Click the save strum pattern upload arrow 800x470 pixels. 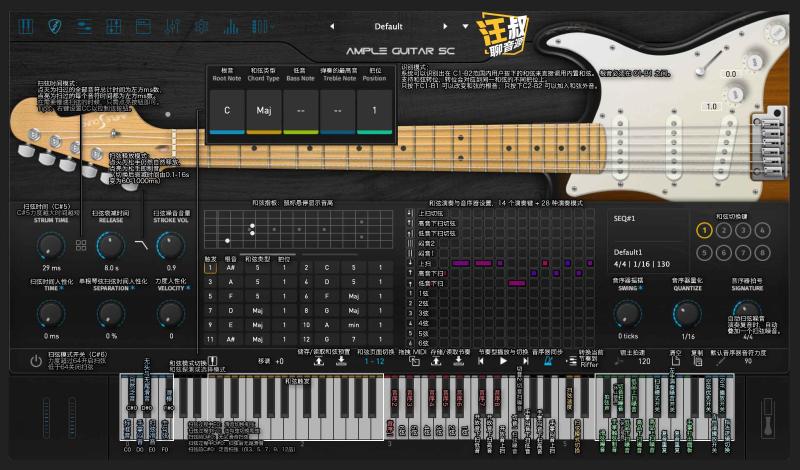point(436,361)
